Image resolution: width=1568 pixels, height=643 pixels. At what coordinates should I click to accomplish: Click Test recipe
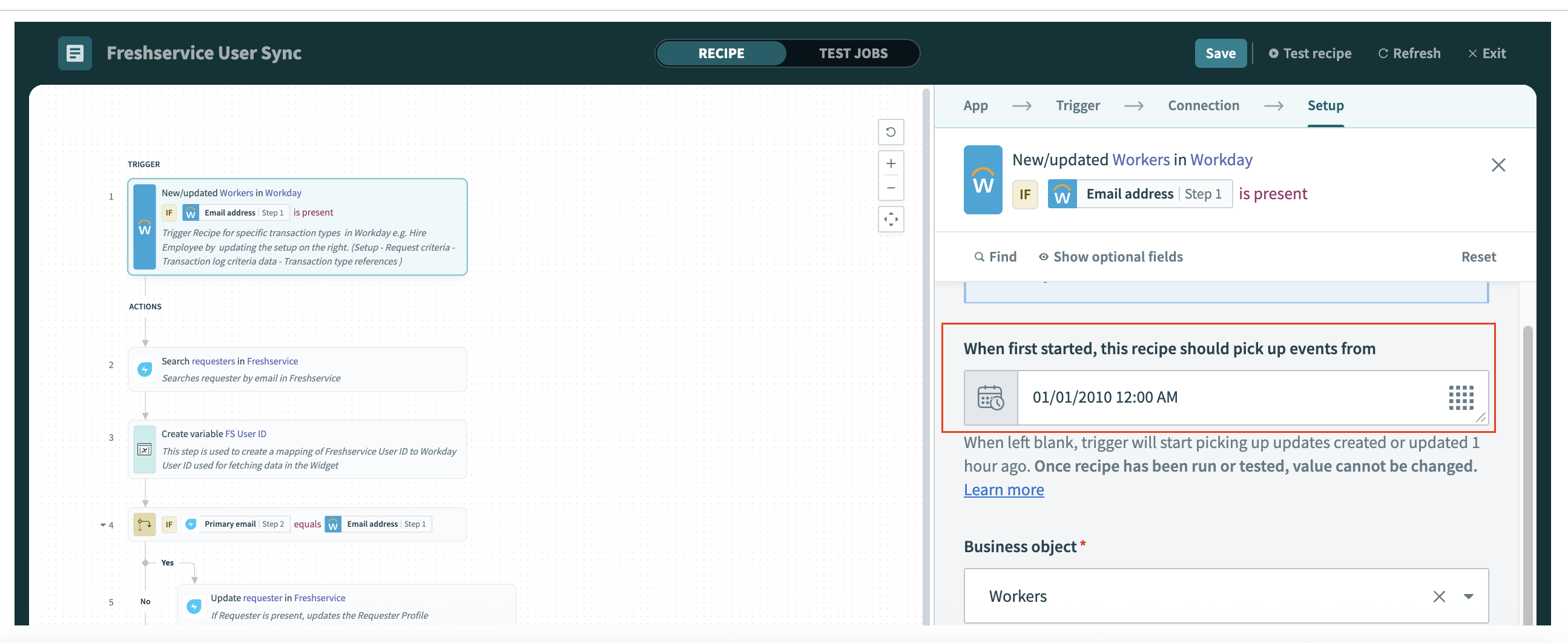[1310, 53]
